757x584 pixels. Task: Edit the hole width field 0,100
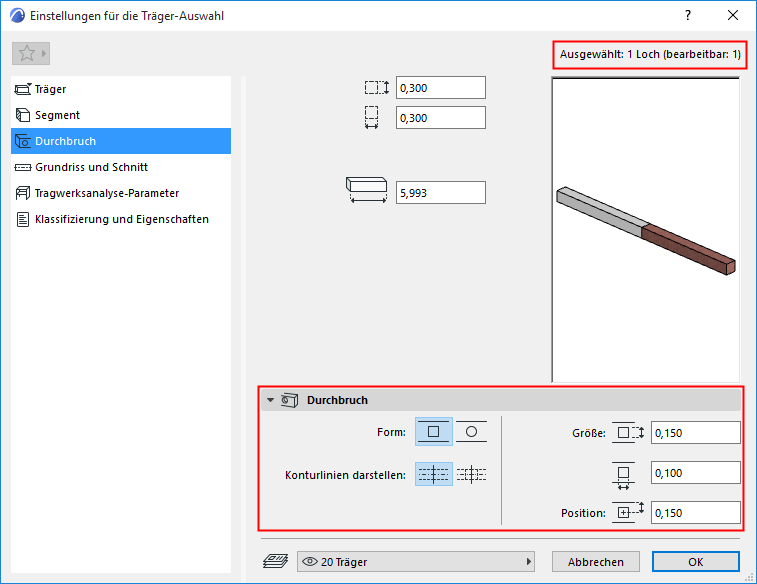695,473
